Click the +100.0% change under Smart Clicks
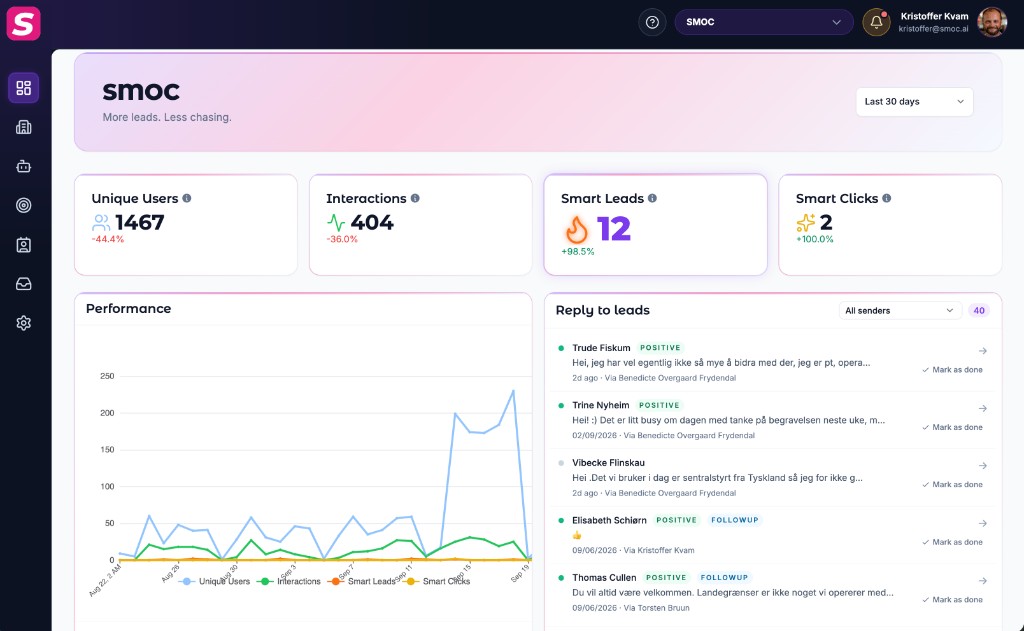This screenshot has height=631, width=1024. 815,239
